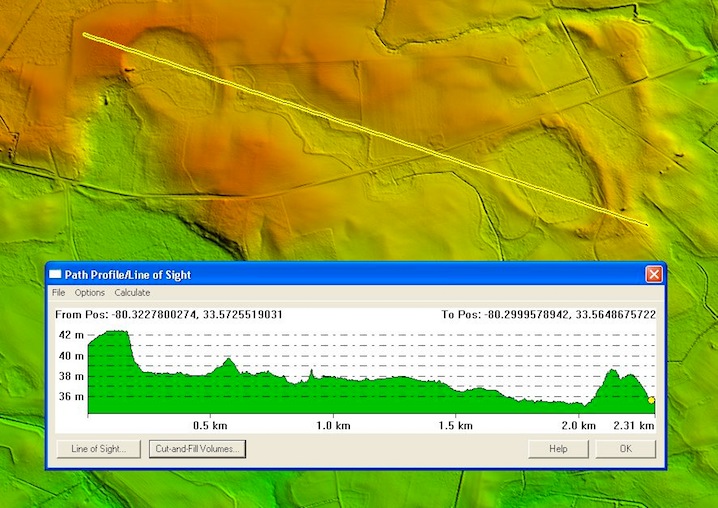Open the File menu
The height and width of the screenshot is (508, 718).
[59, 293]
